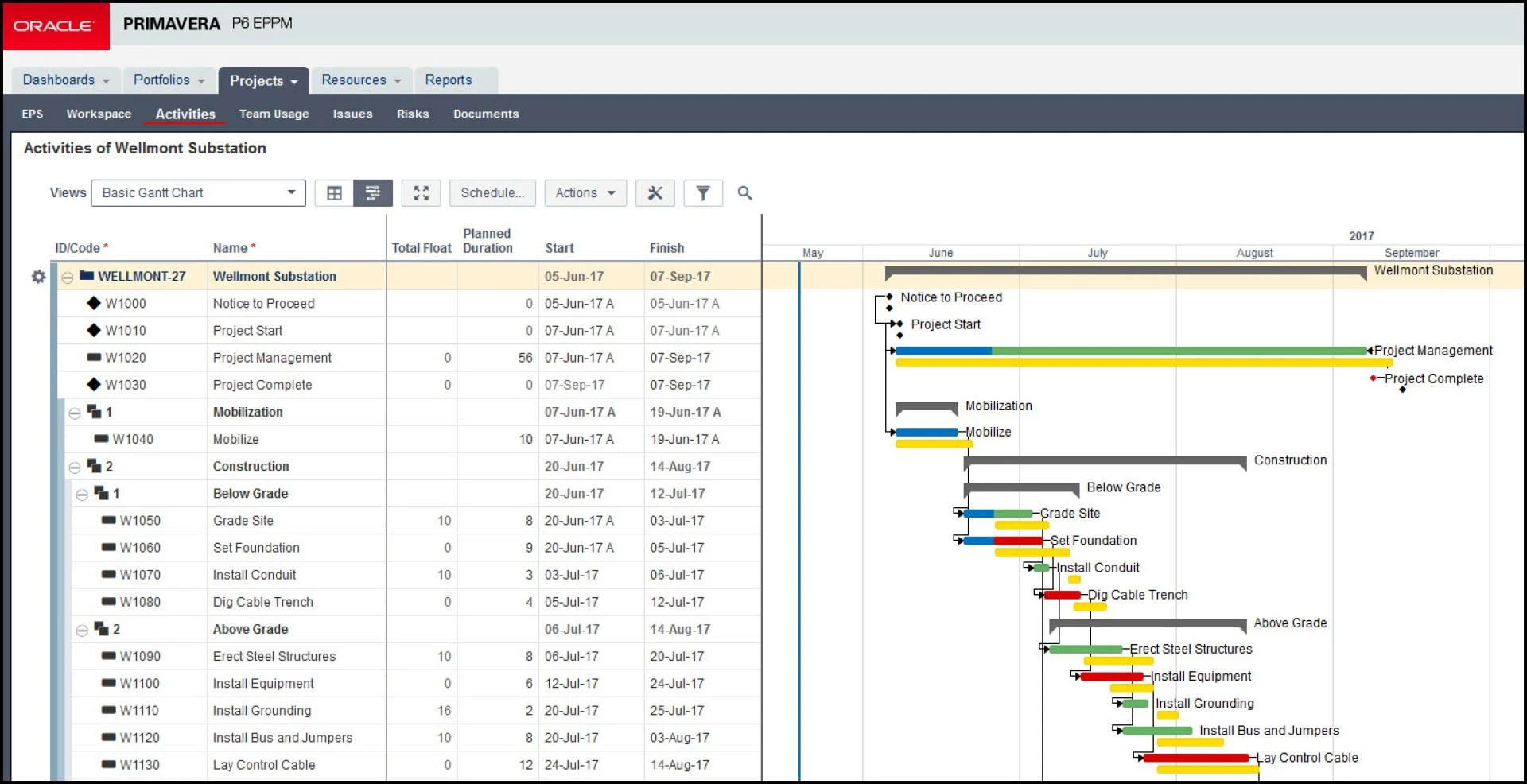Switch to table grid view icon
Screen dimensions: 1527x784
coord(334,193)
